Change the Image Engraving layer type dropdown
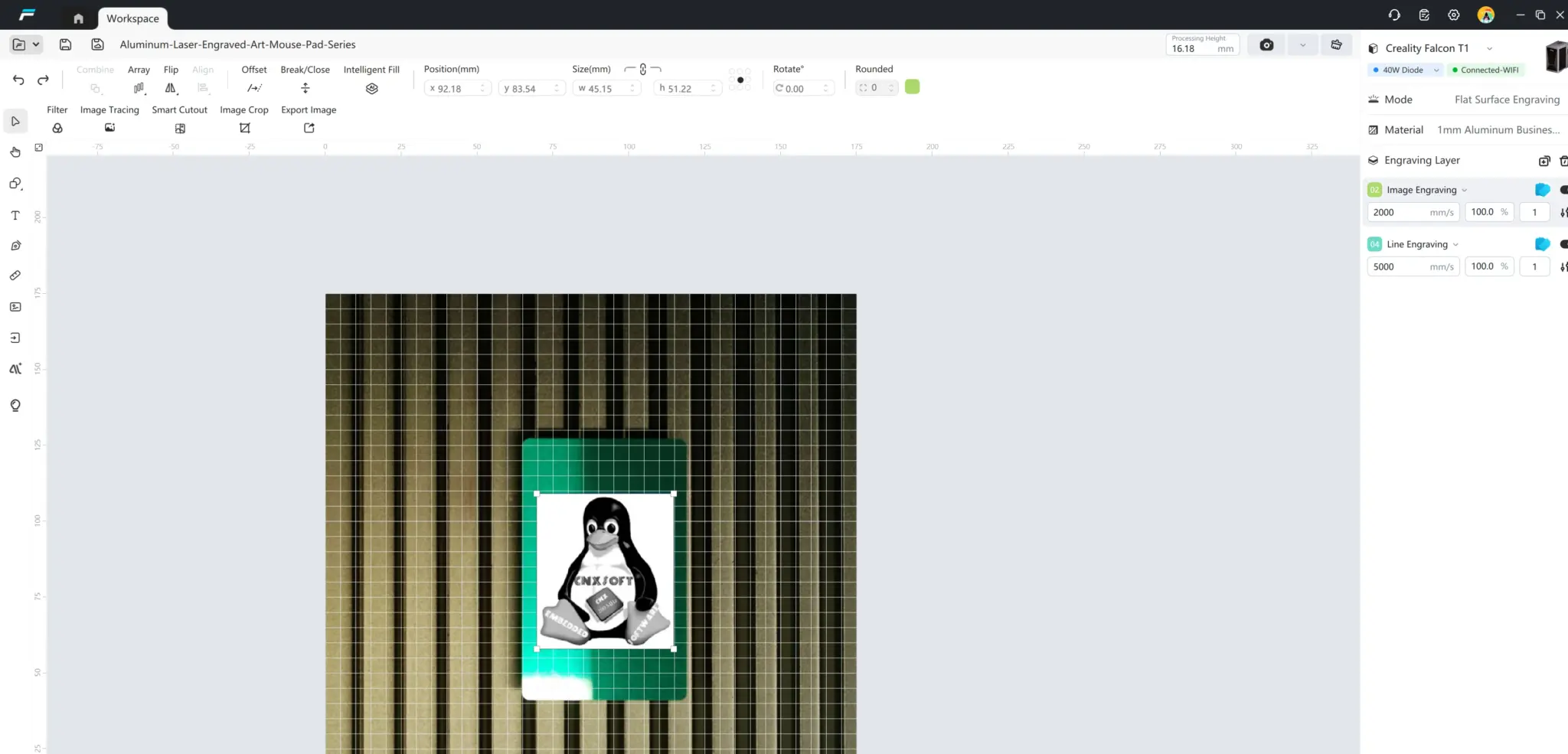 (x=1465, y=191)
